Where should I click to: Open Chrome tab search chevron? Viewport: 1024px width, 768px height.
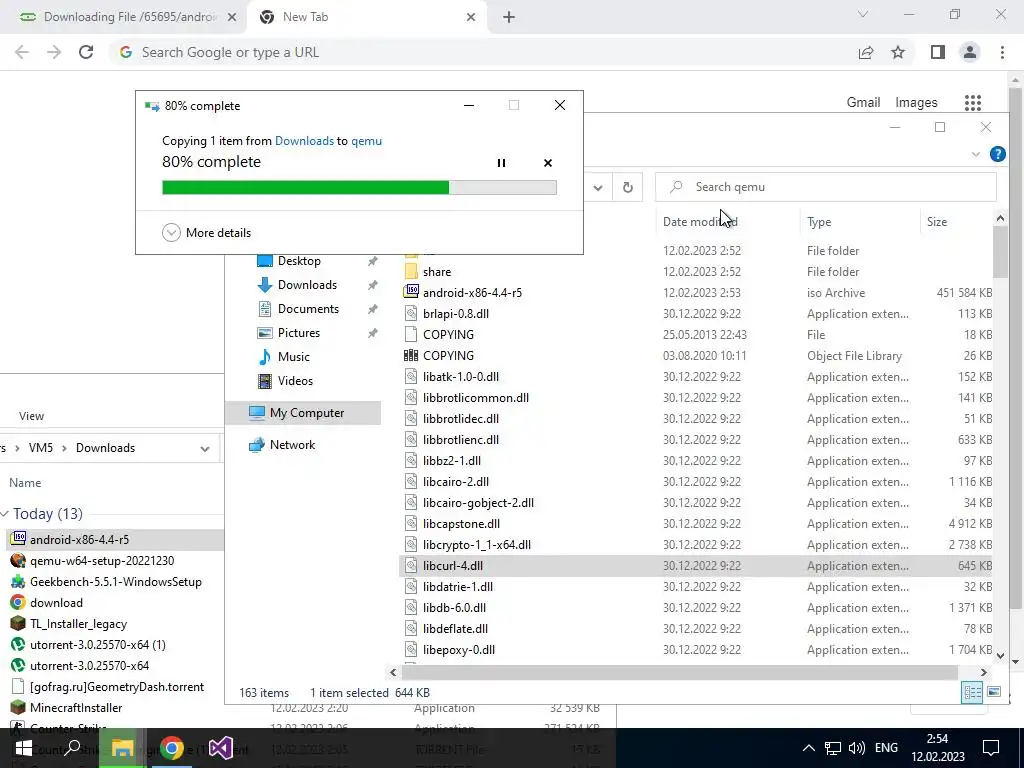(x=863, y=14)
